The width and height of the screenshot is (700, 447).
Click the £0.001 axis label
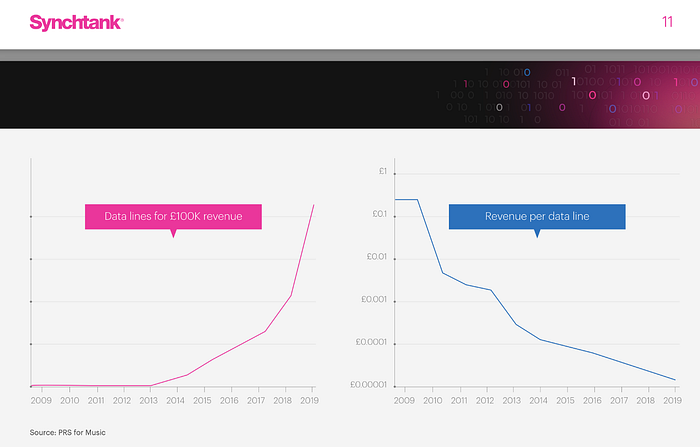(x=374, y=299)
